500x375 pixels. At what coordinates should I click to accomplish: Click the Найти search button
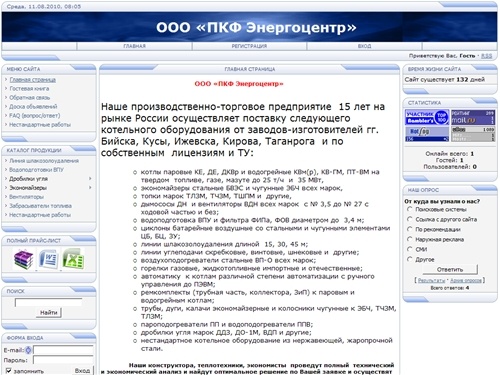point(49,313)
